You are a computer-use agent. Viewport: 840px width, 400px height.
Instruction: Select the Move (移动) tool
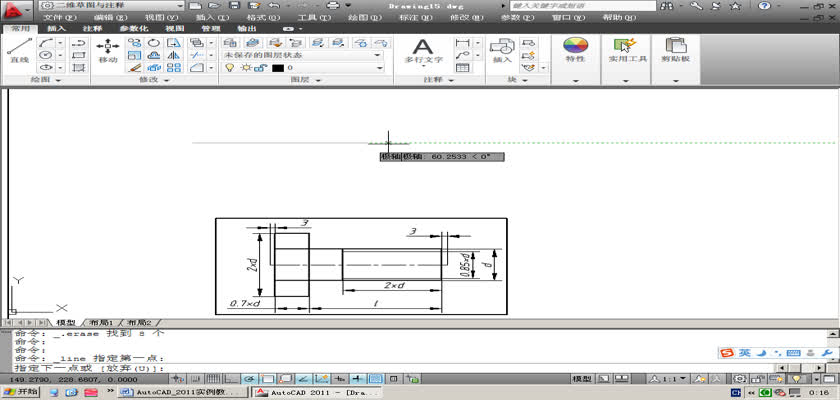[108, 51]
